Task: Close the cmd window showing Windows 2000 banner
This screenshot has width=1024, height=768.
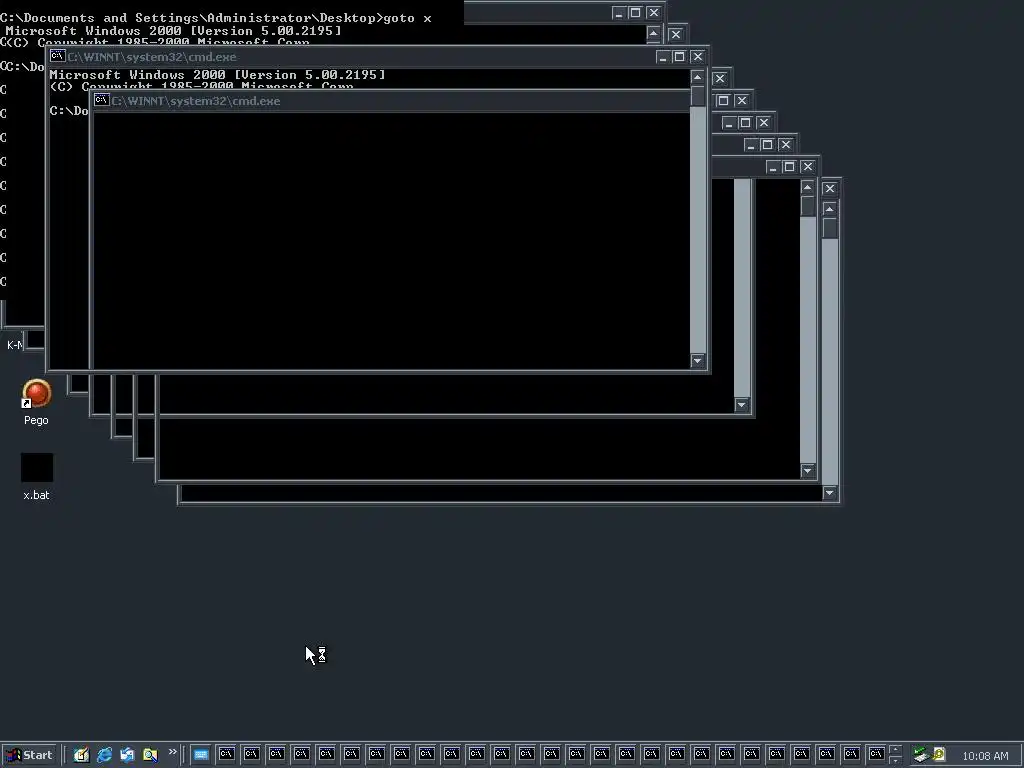Action: pyautogui.click(x=697, y=57)
